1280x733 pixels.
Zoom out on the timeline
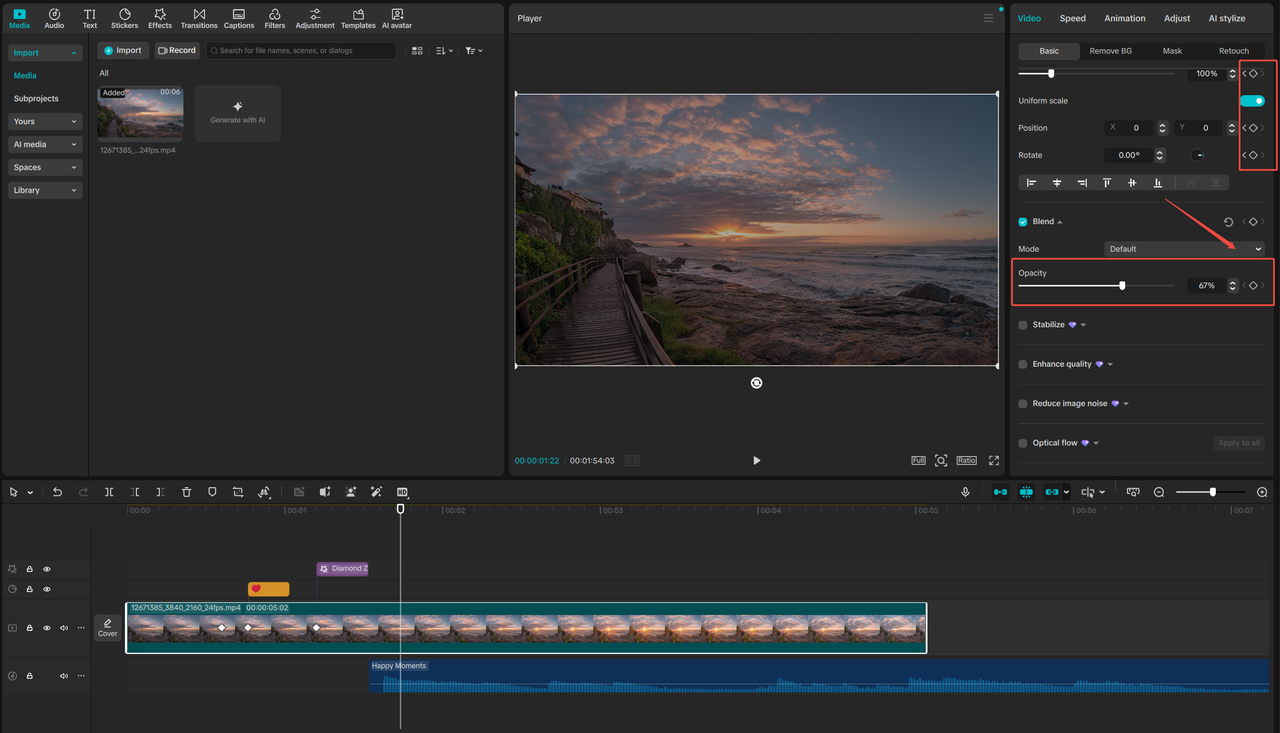pos(1159,491)
